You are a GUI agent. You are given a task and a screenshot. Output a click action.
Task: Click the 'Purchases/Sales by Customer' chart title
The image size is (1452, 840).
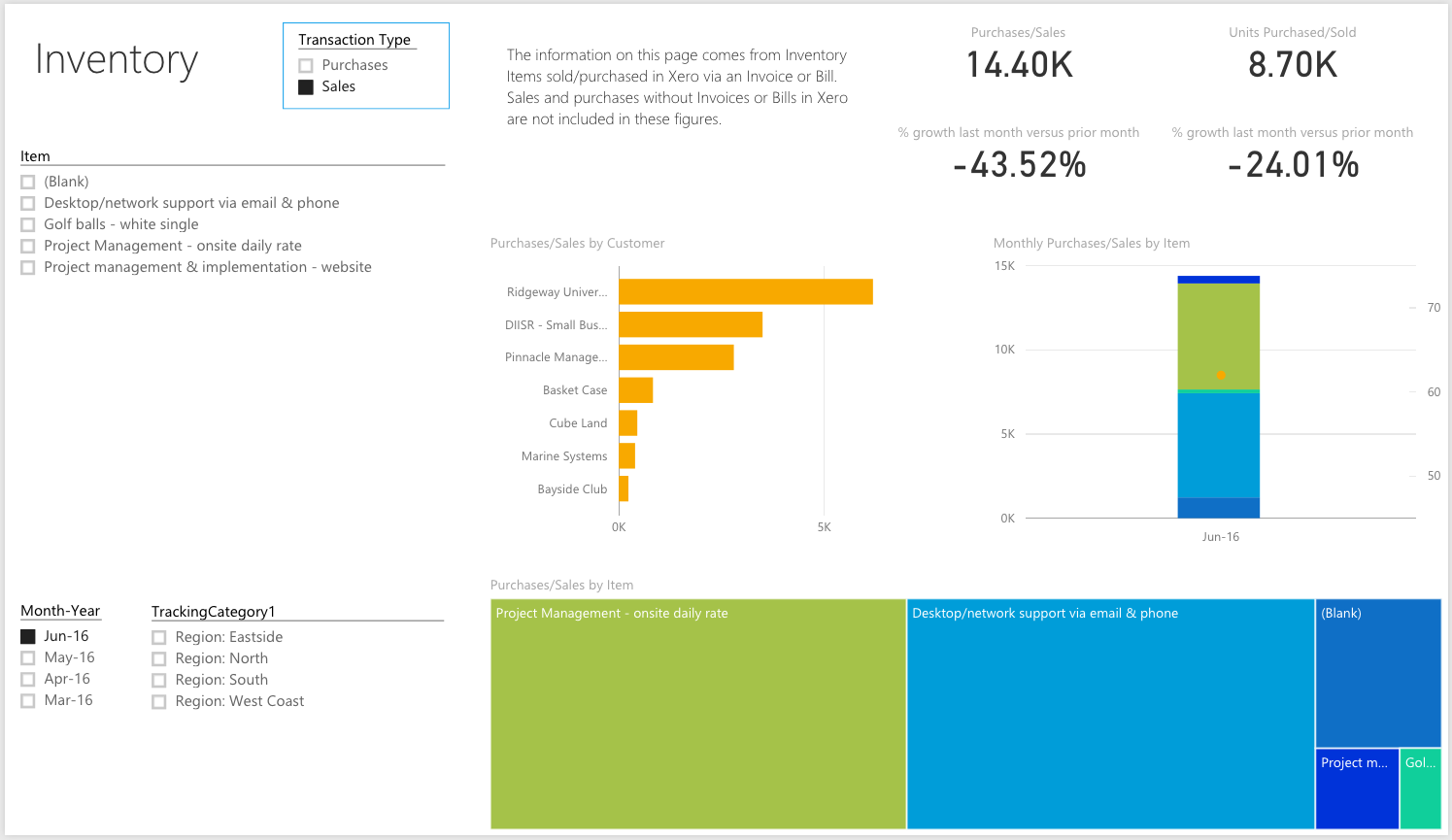[x=578, y=244]
